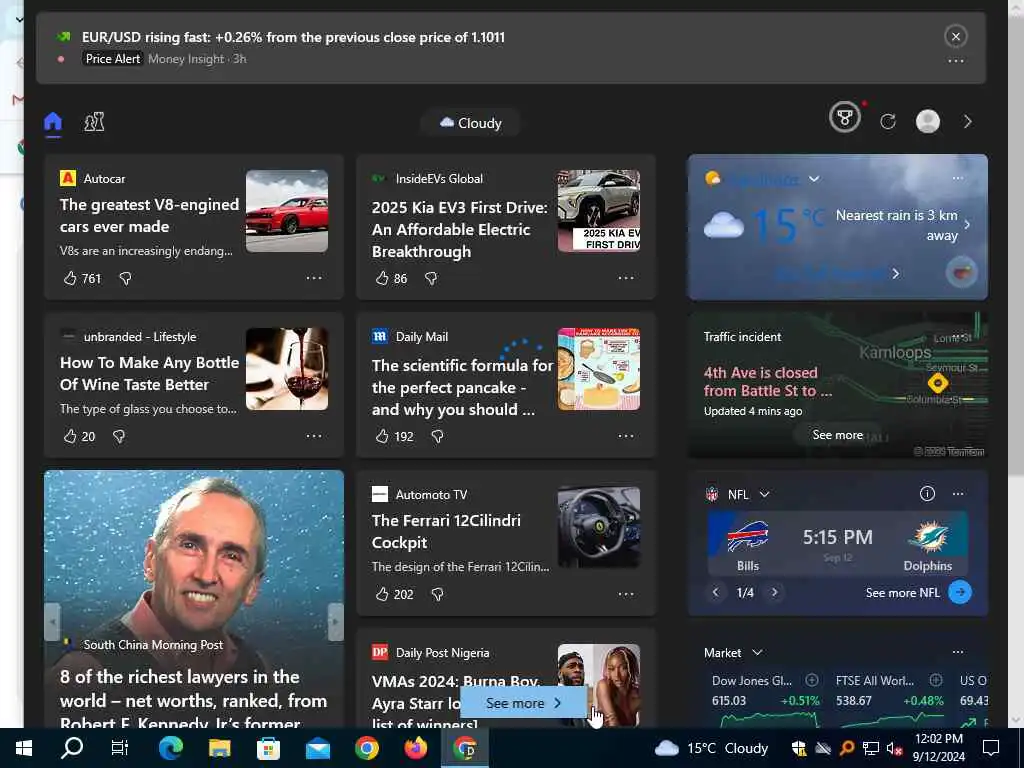This screenshot has height=768, width=1024.
Task: Open more options on the NFL card
Action: tap(957, 494)
